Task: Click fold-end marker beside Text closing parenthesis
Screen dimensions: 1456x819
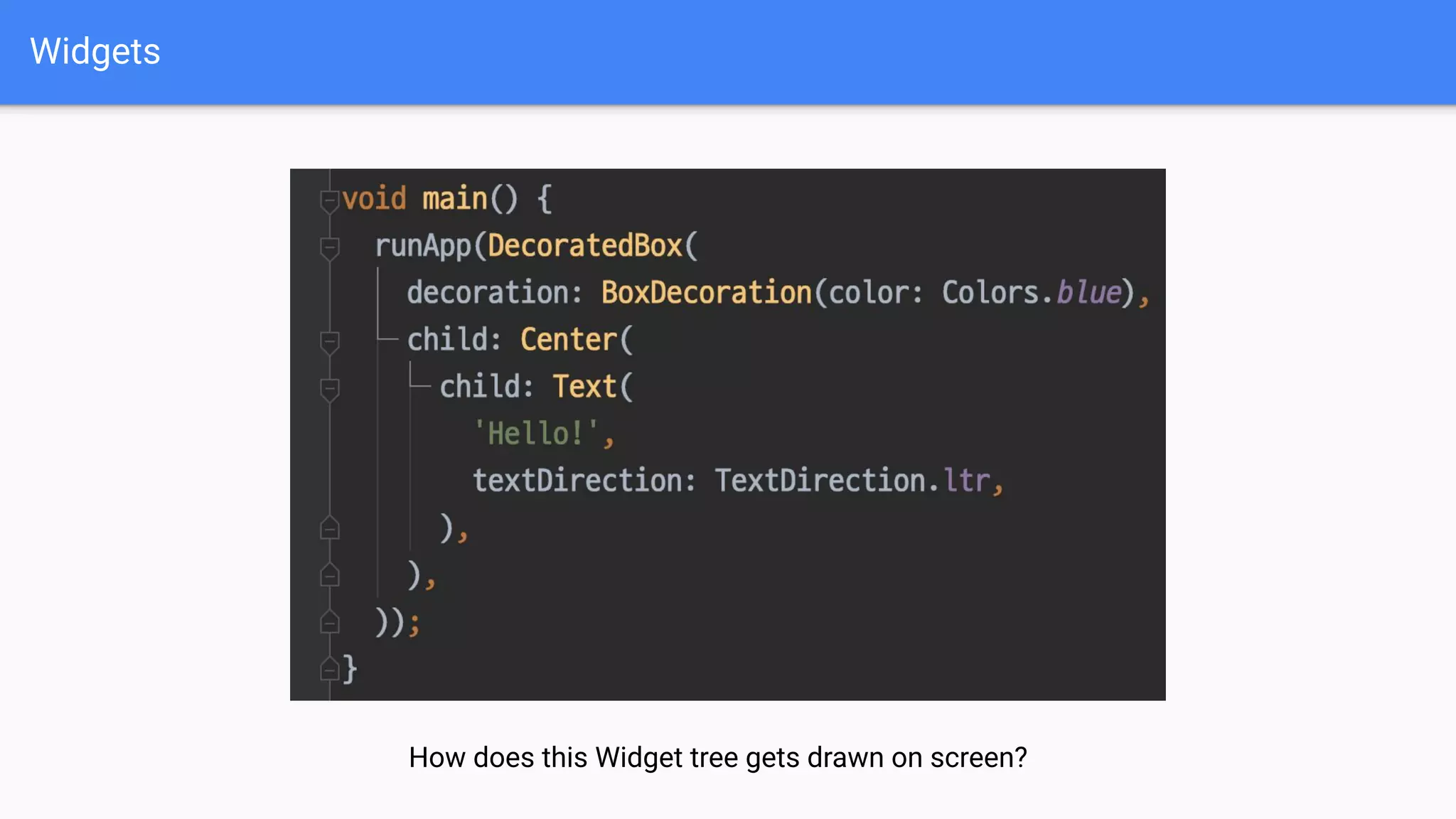Action: [x=329, y=528]
